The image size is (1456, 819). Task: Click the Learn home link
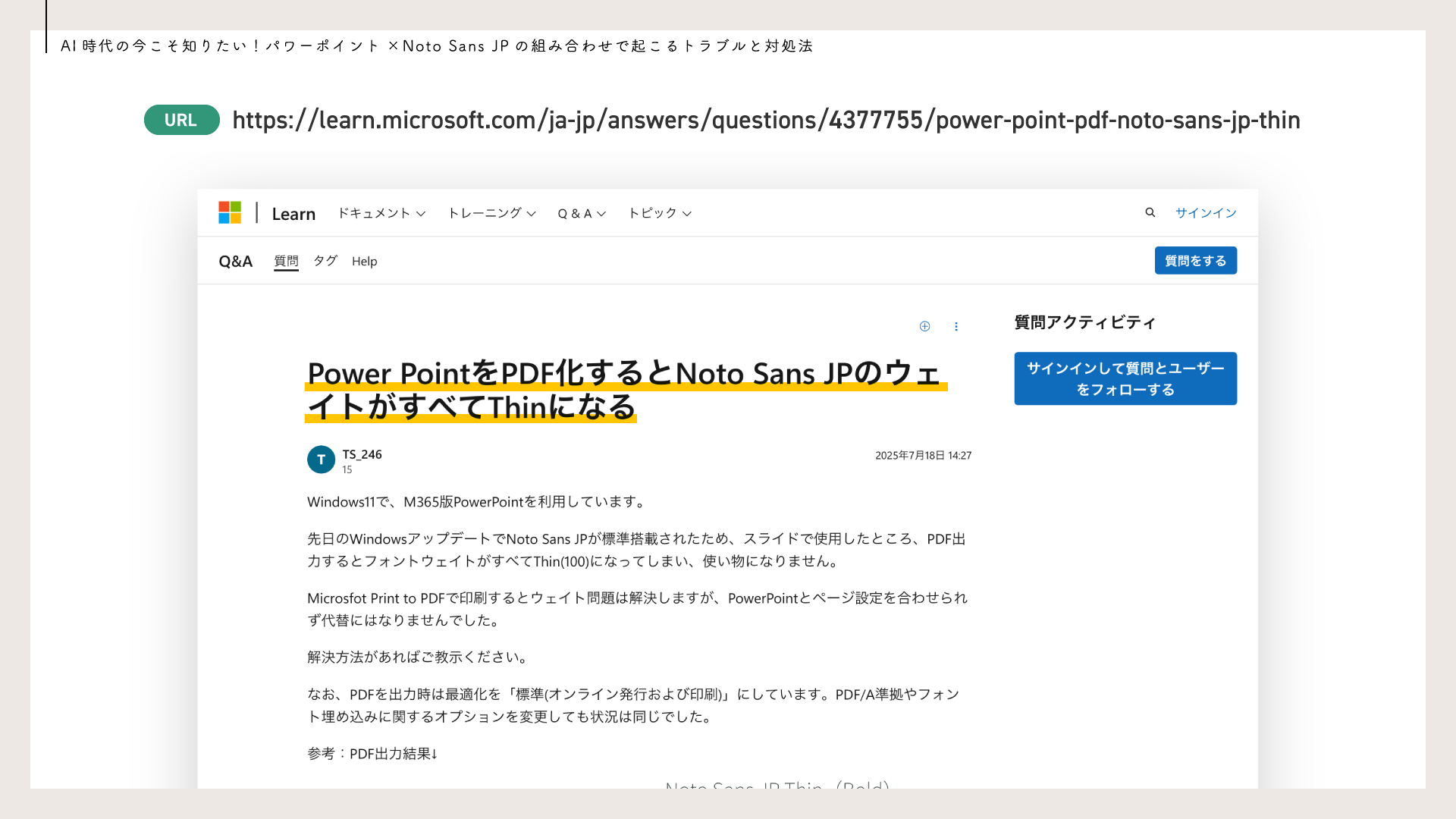[x=293, y=213]
